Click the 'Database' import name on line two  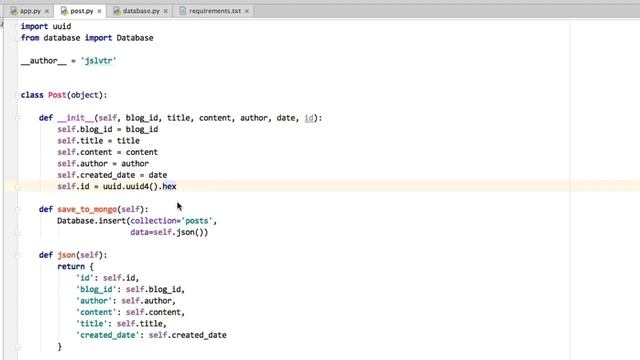click(135, 38)
